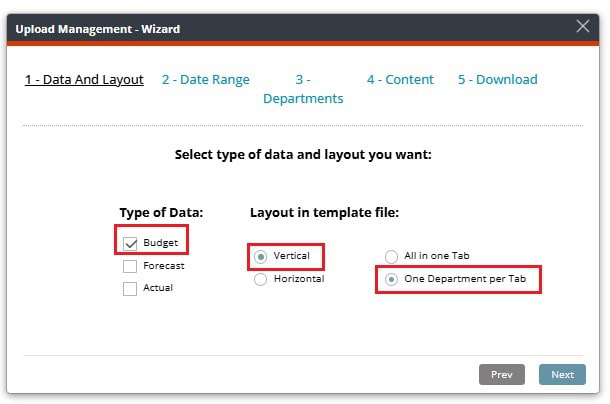Enable the Forecast checkbox
Screen dimensions: 610x404
(130, 266)
